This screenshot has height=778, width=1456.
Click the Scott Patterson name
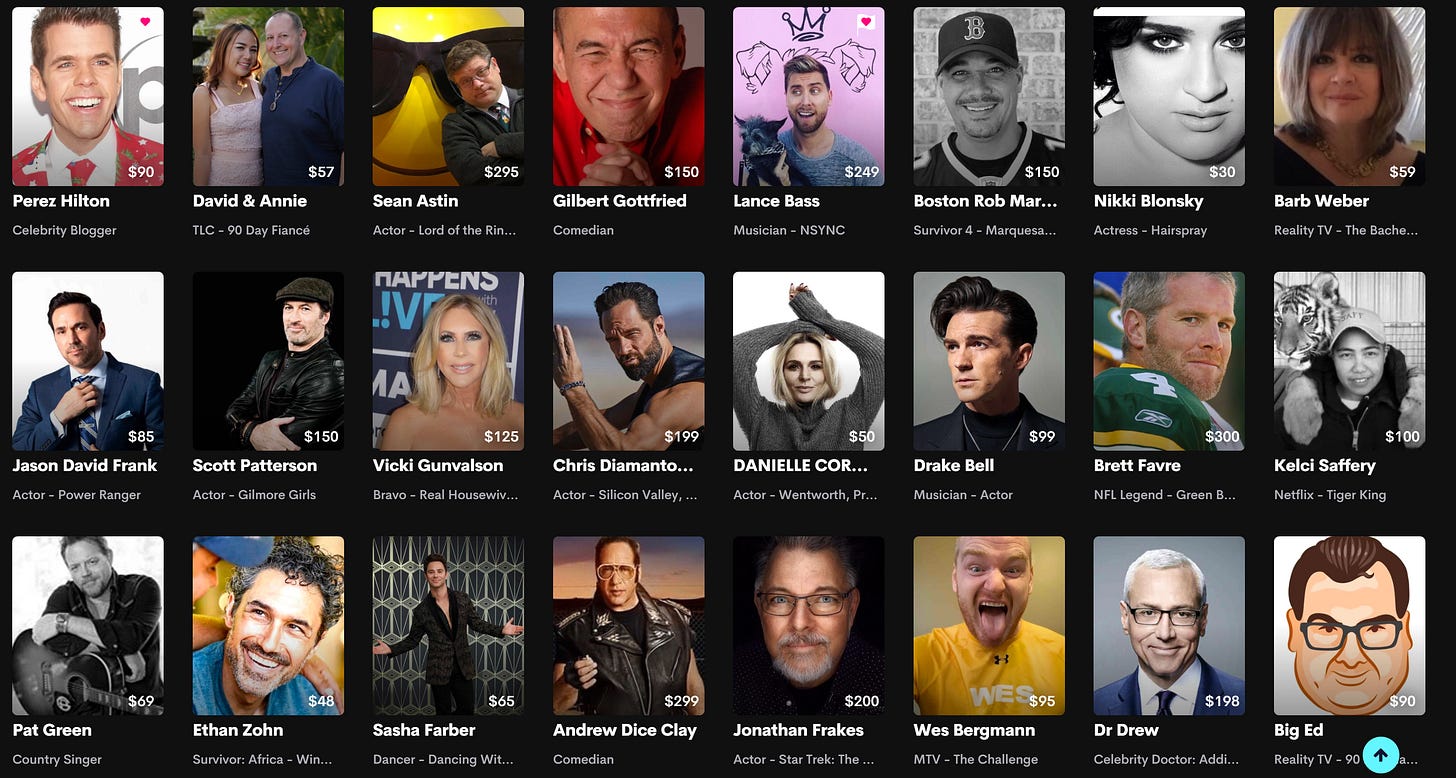point(255,466)
